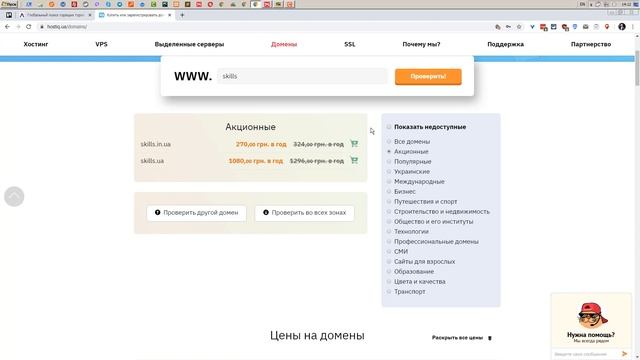Click the translate icon in the address bar
The height and width of the screenshot is (360, 640).
coord(498,27)
